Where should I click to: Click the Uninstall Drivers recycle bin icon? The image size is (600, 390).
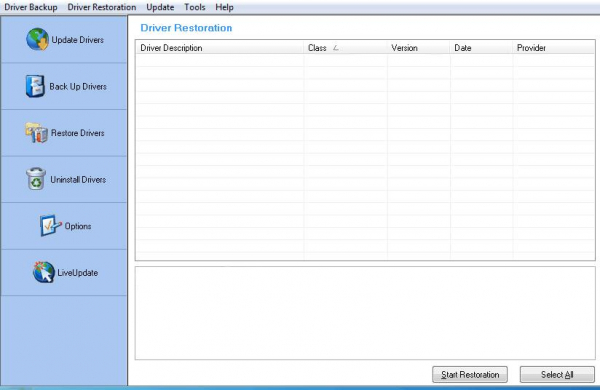click(x=36, y=179)
